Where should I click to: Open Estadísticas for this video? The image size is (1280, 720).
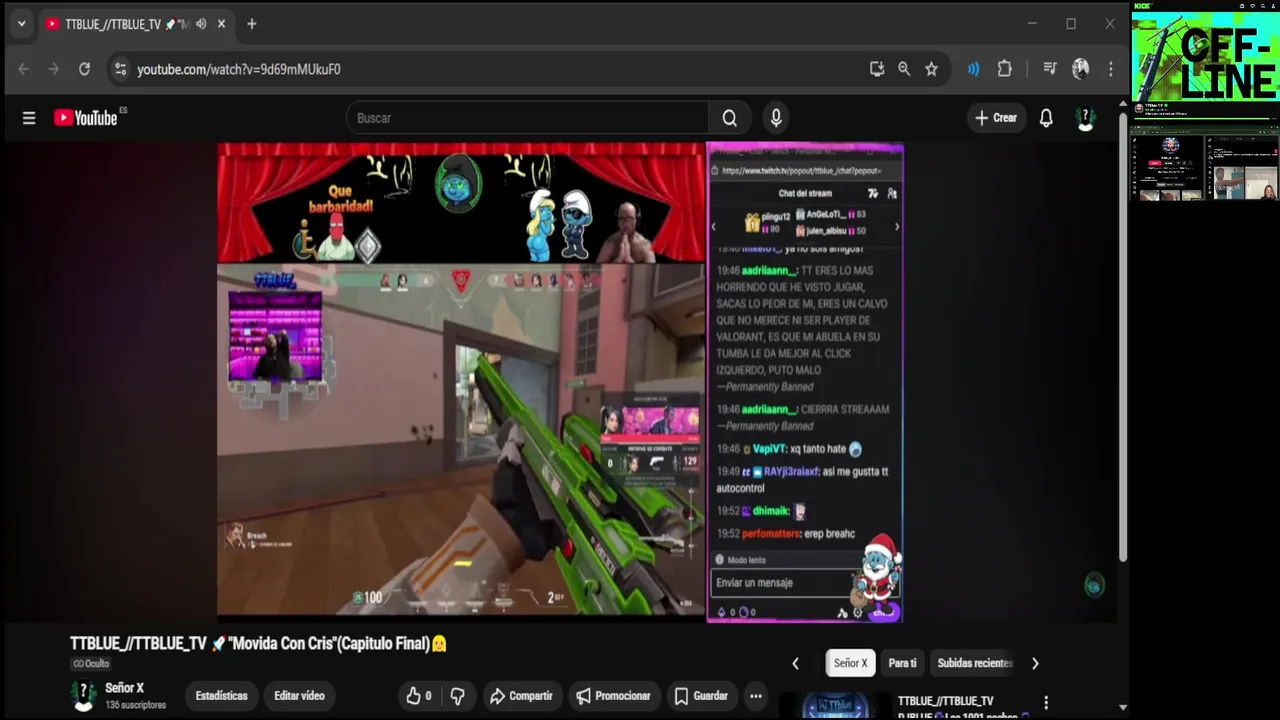coord(221,696)
